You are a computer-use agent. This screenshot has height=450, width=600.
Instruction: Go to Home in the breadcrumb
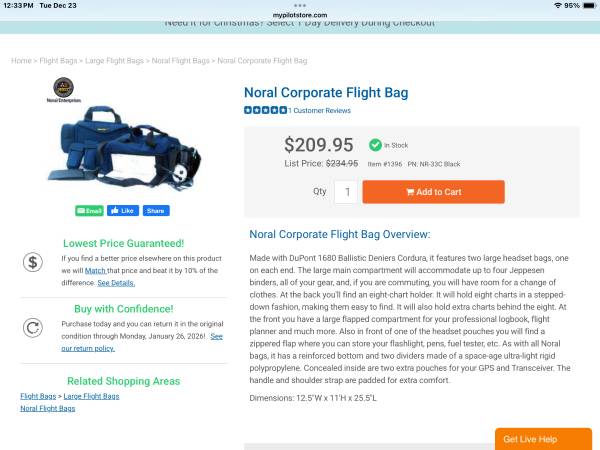coord(21,61)
